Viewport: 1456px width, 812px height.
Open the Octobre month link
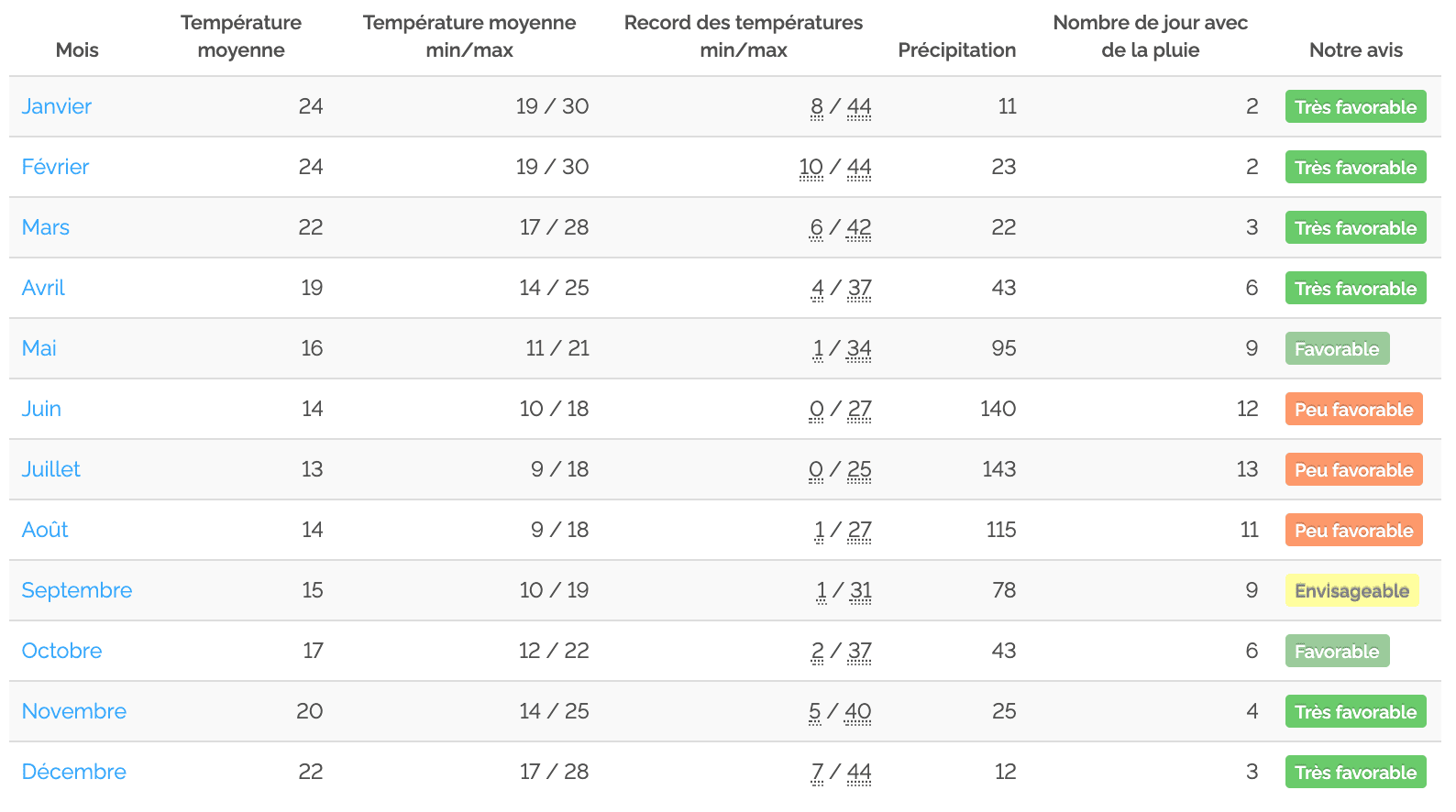coord(61,651)
